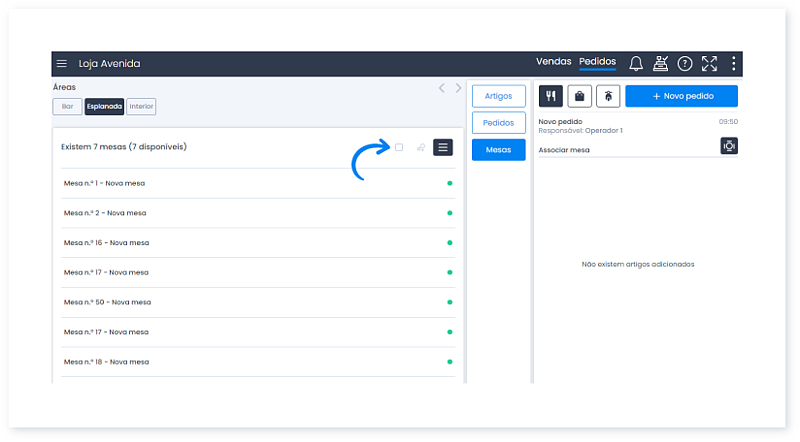Switch to the Vendas tab
Image resolution: width=800 pixels, height=442 pixels.
(553, 63)
